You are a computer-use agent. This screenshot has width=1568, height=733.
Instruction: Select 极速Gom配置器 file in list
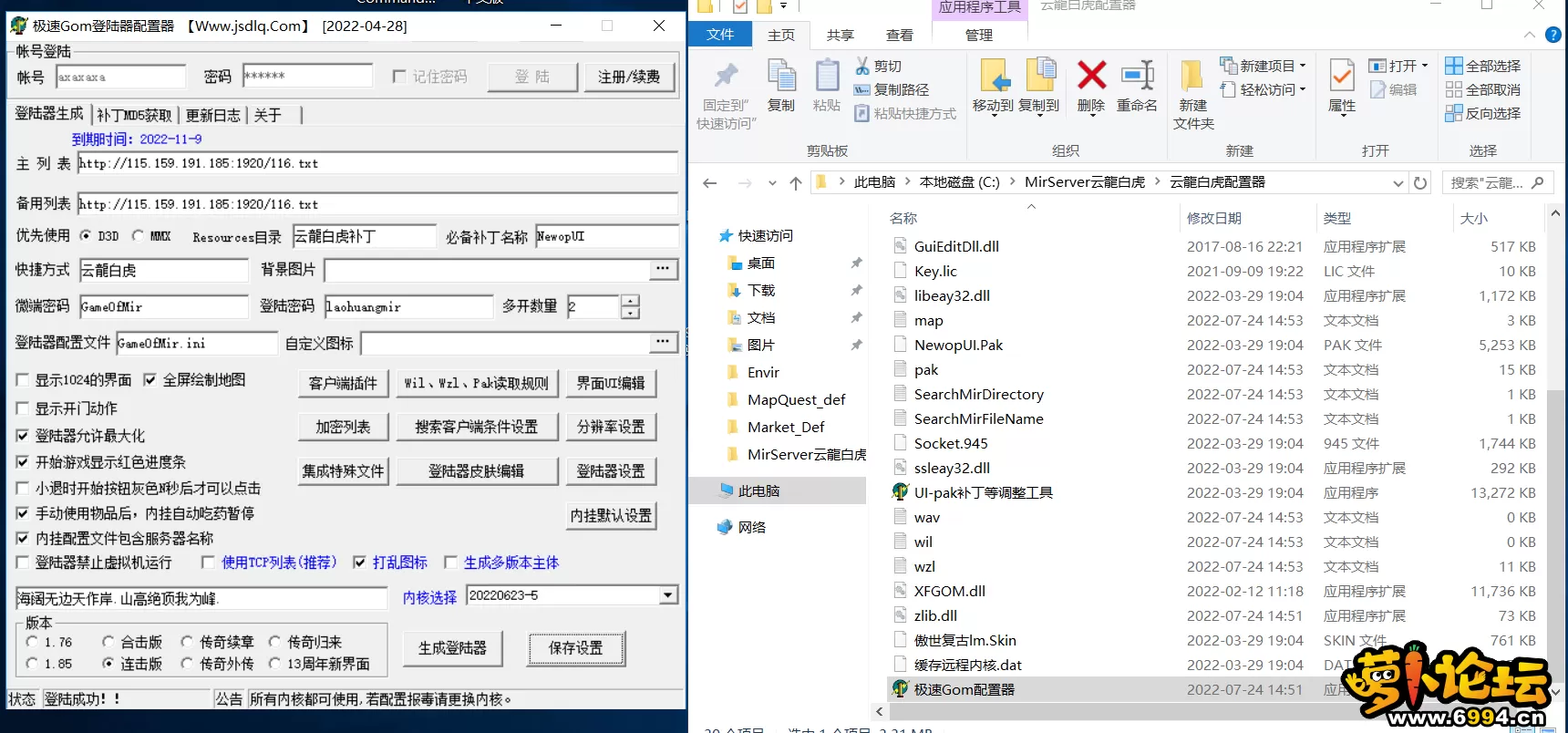point(964,689)
